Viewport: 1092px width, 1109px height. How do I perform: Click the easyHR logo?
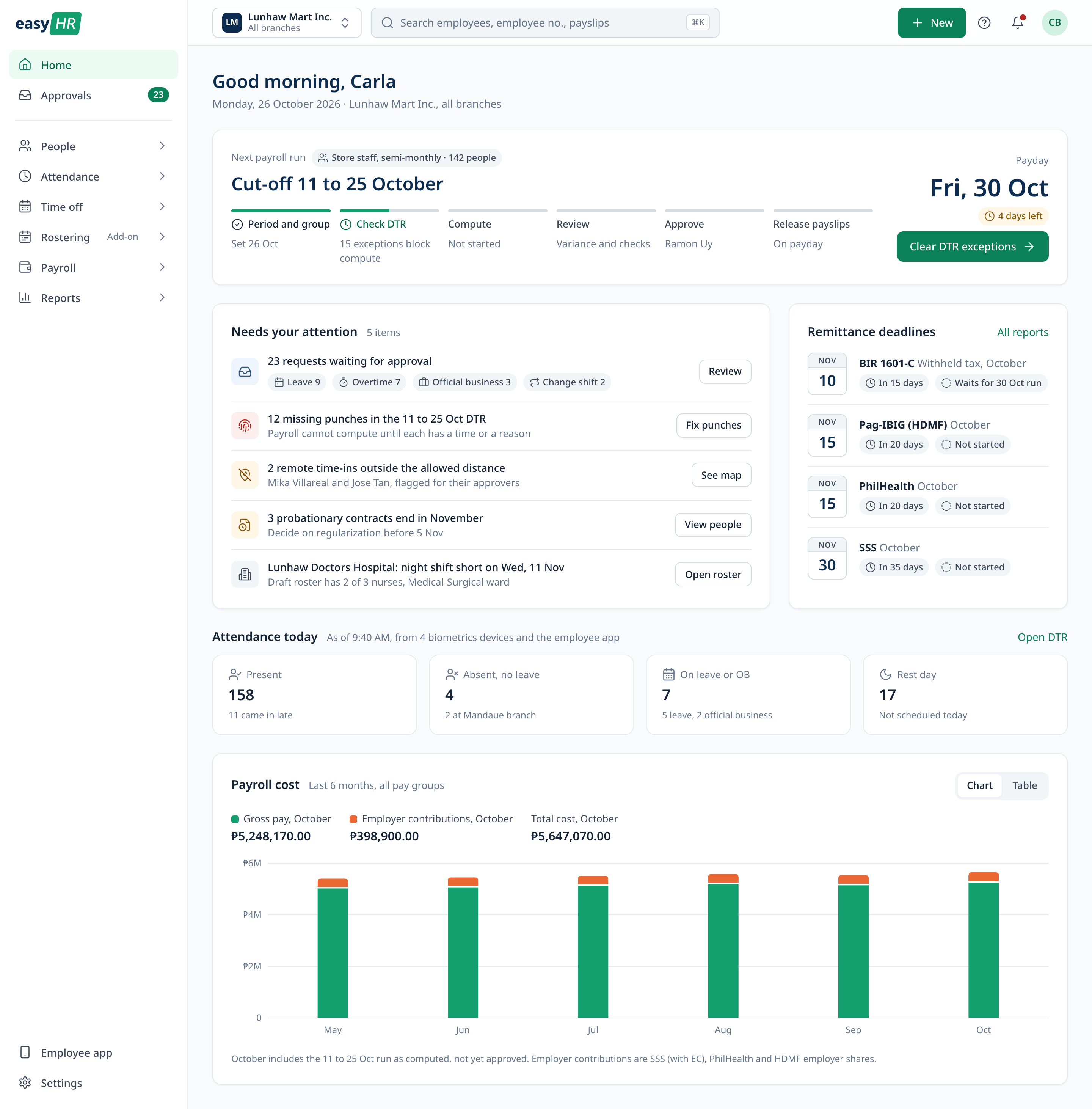tap(48, 24)
